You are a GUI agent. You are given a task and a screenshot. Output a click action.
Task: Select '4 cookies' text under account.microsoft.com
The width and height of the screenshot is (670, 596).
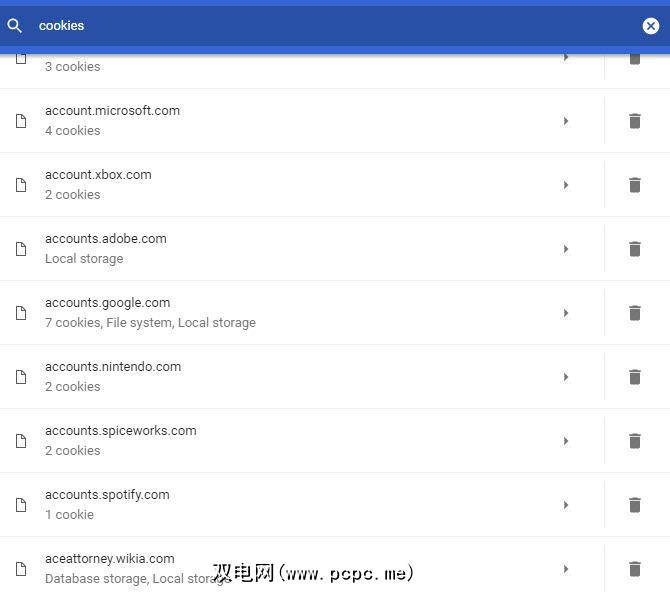(x=73, y=131)
